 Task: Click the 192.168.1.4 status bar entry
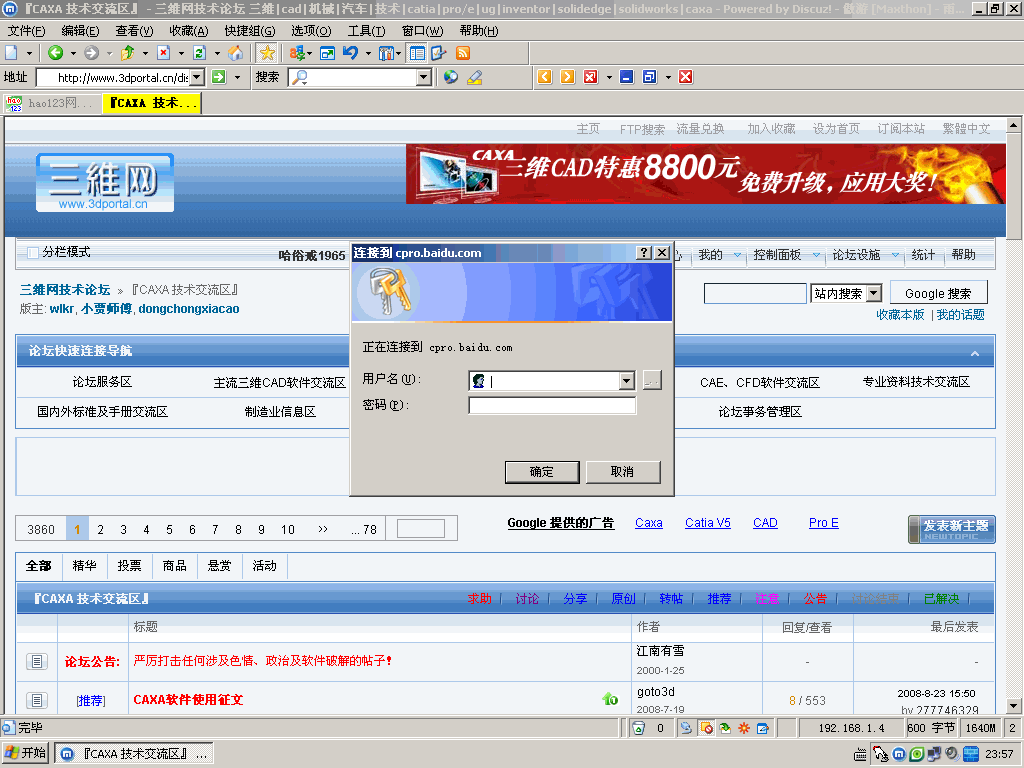852,728
